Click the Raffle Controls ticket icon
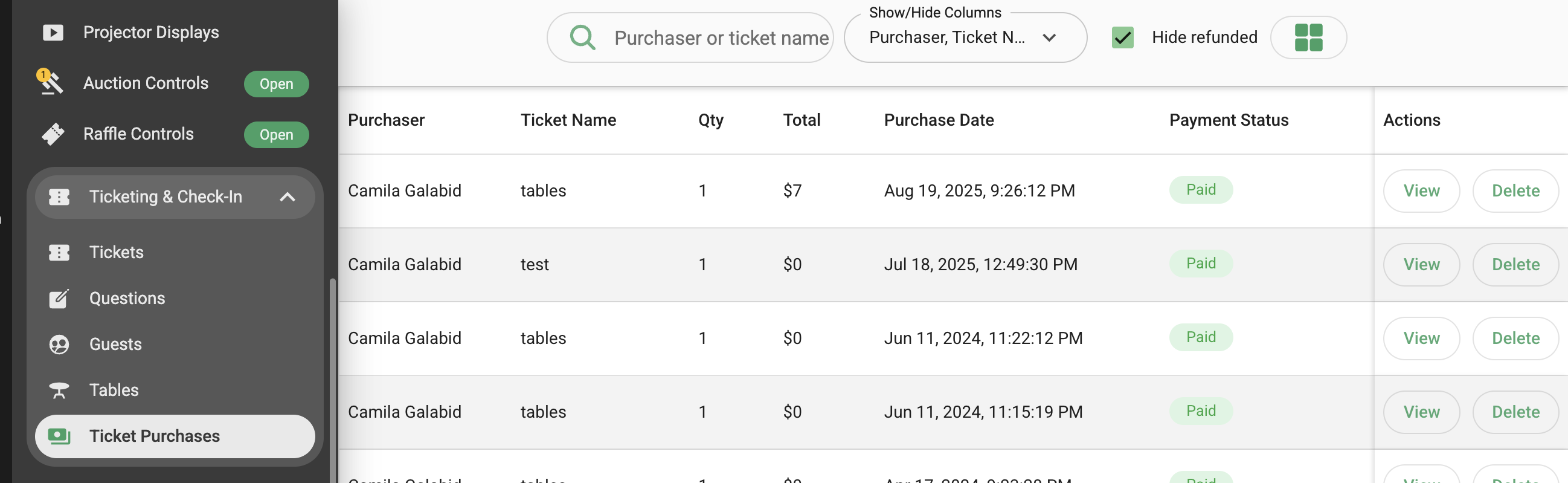This screenshot has height=483, width=1568. click(53, 134)
